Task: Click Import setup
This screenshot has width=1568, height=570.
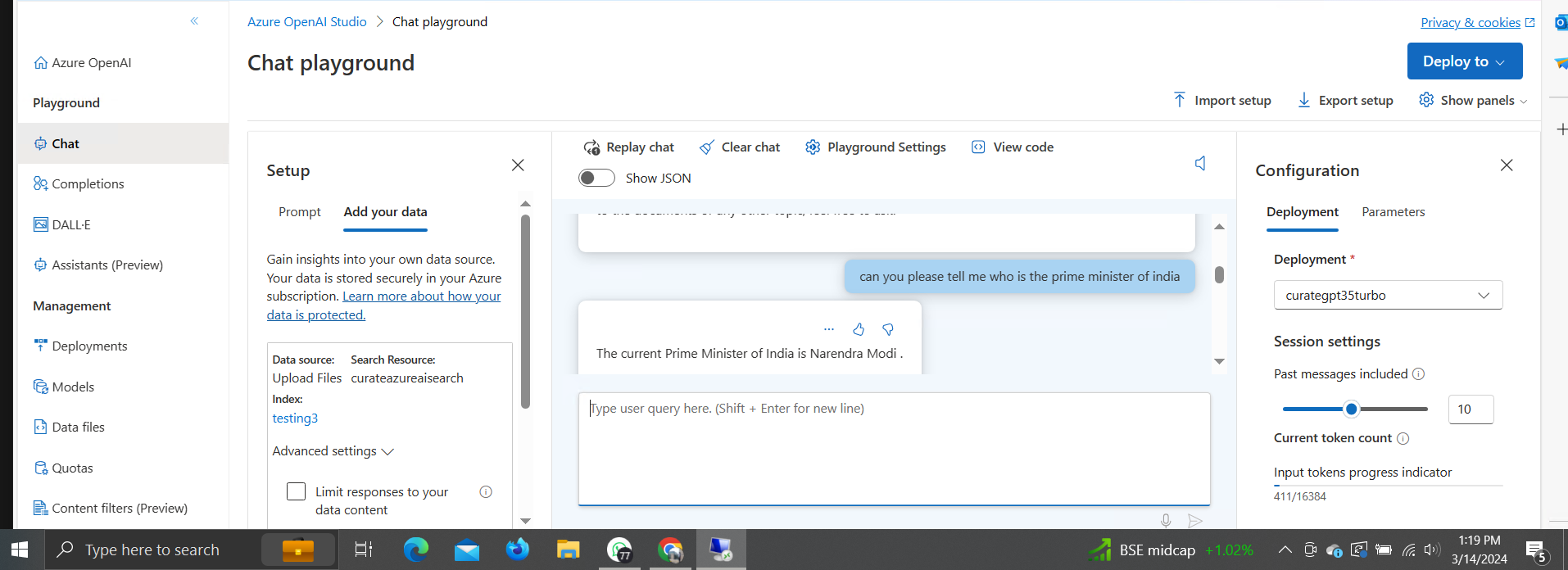Action: click(x=1222, y=100)
